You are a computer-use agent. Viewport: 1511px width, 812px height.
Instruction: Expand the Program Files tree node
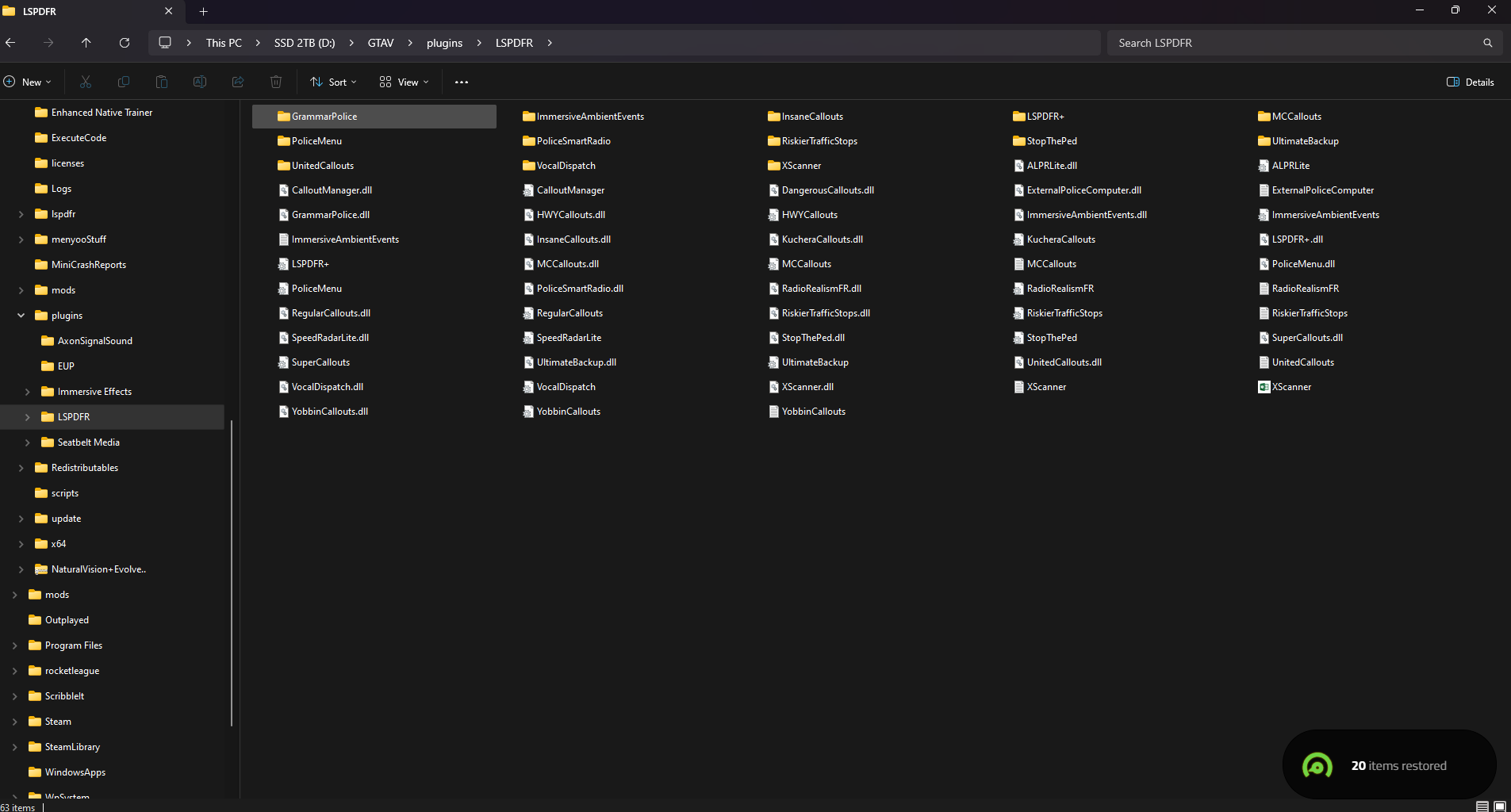pyautogui.click(x=15, y=645)
